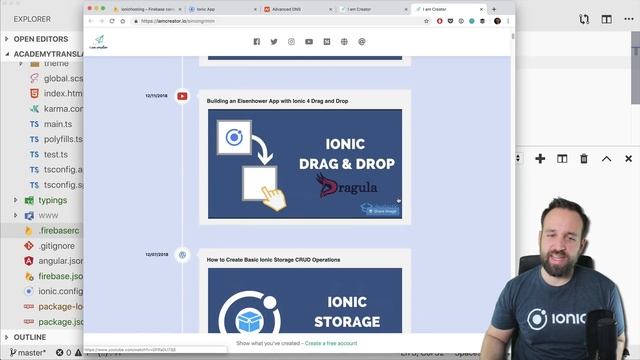Add a new terminal with plus icon
Screen dimensions: 640x360
[x=540, y=159]
